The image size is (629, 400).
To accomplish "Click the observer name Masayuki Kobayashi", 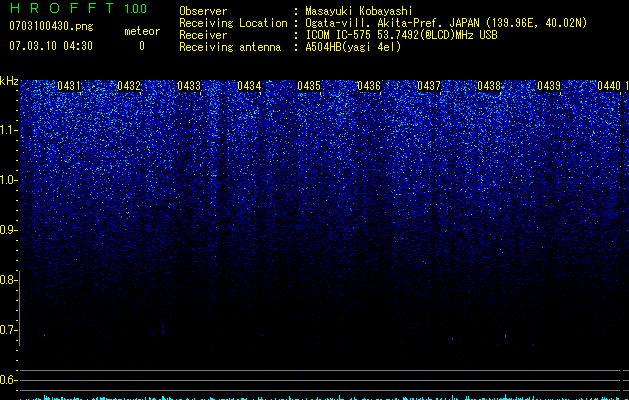I will (359, 11).
